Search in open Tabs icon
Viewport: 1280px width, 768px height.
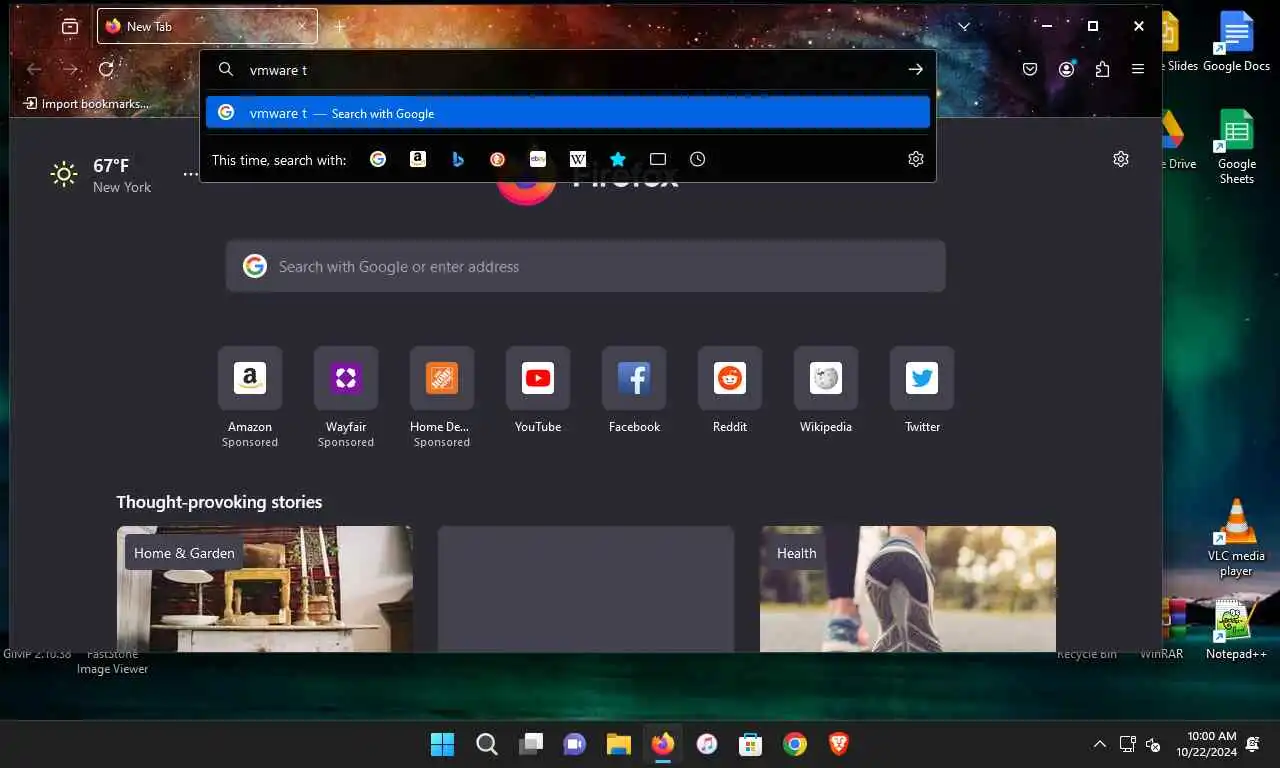pyautogui.click(x=658, y=159)
